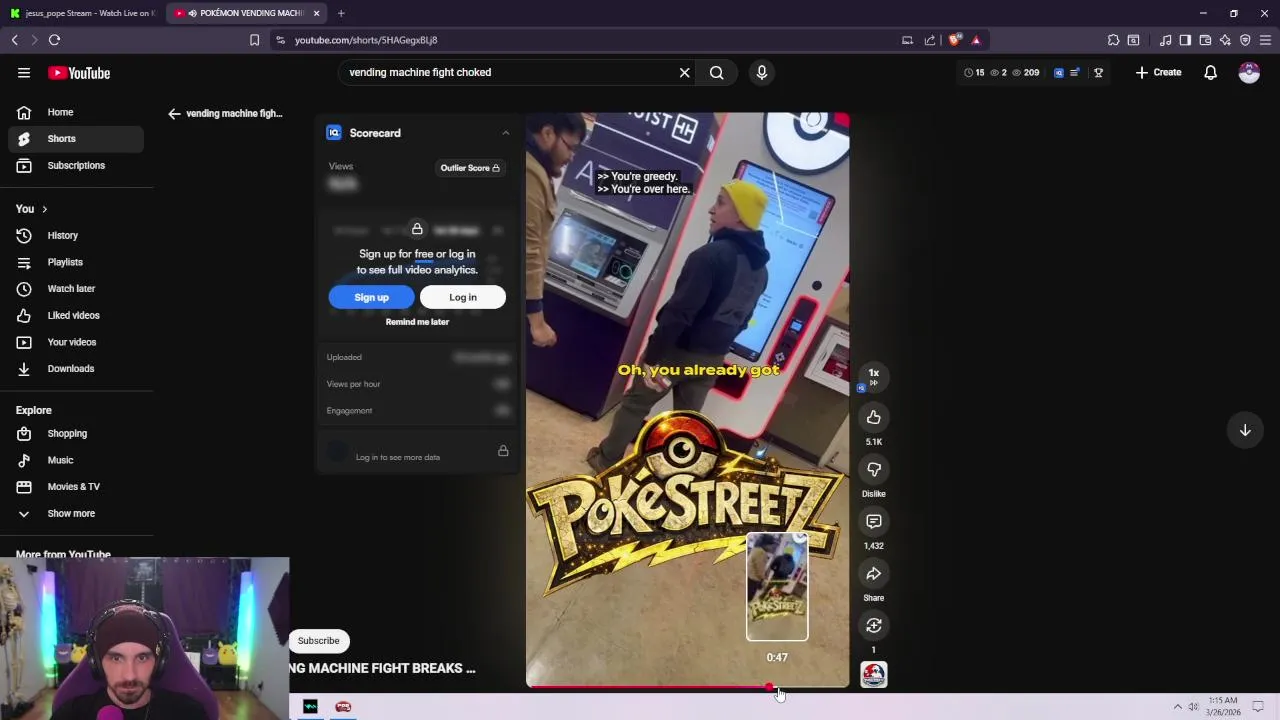1280x720 pixels.
Task: Clear the search box with the X icon
Action: (685, 72)
